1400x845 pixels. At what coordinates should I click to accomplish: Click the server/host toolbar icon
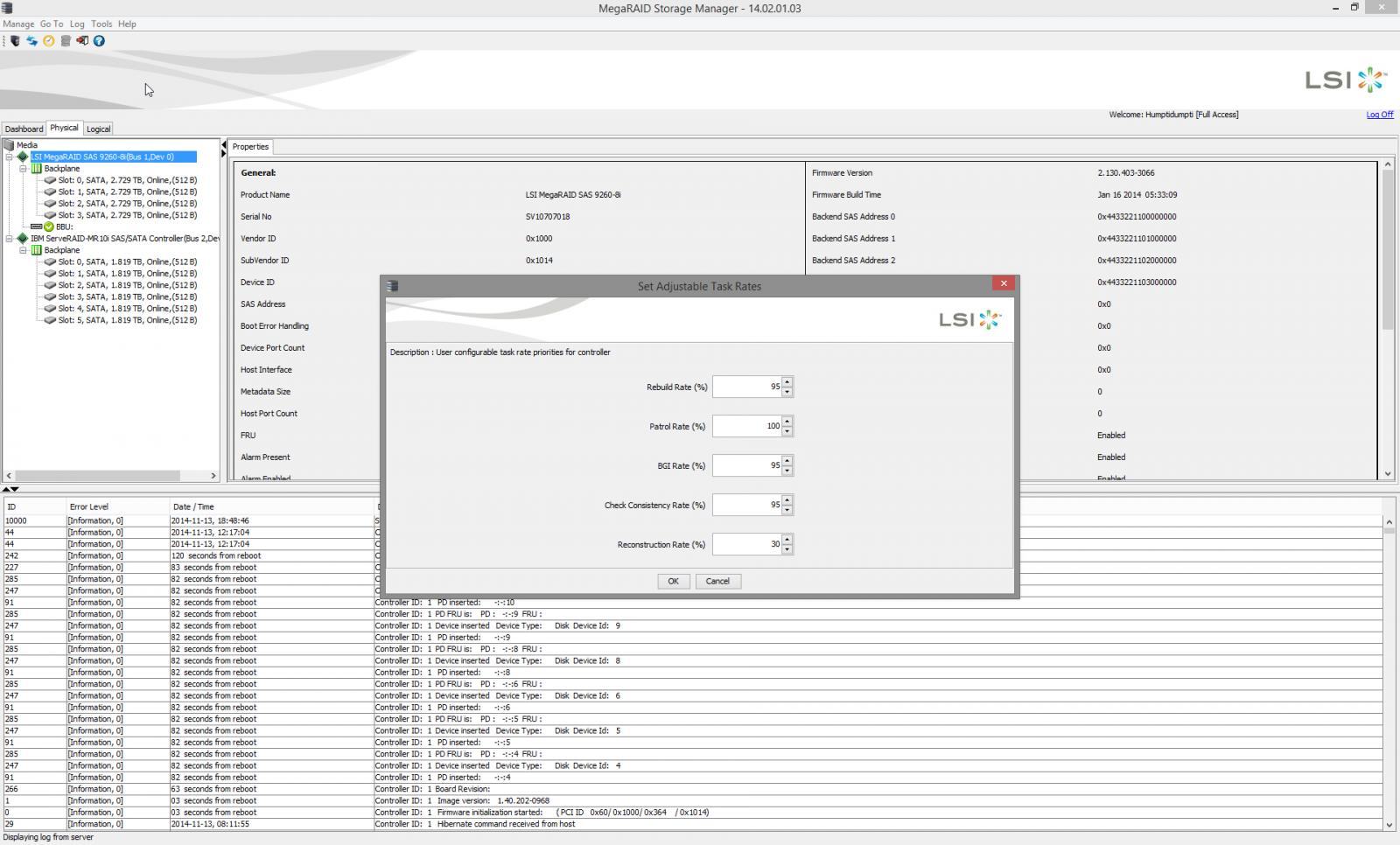tap(14, 41)
